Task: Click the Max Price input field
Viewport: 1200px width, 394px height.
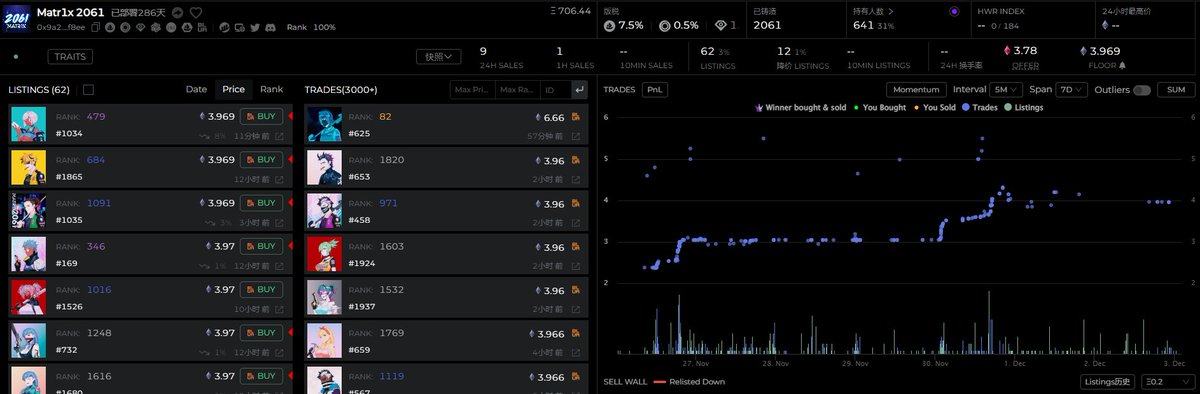Action: point(472,90)
